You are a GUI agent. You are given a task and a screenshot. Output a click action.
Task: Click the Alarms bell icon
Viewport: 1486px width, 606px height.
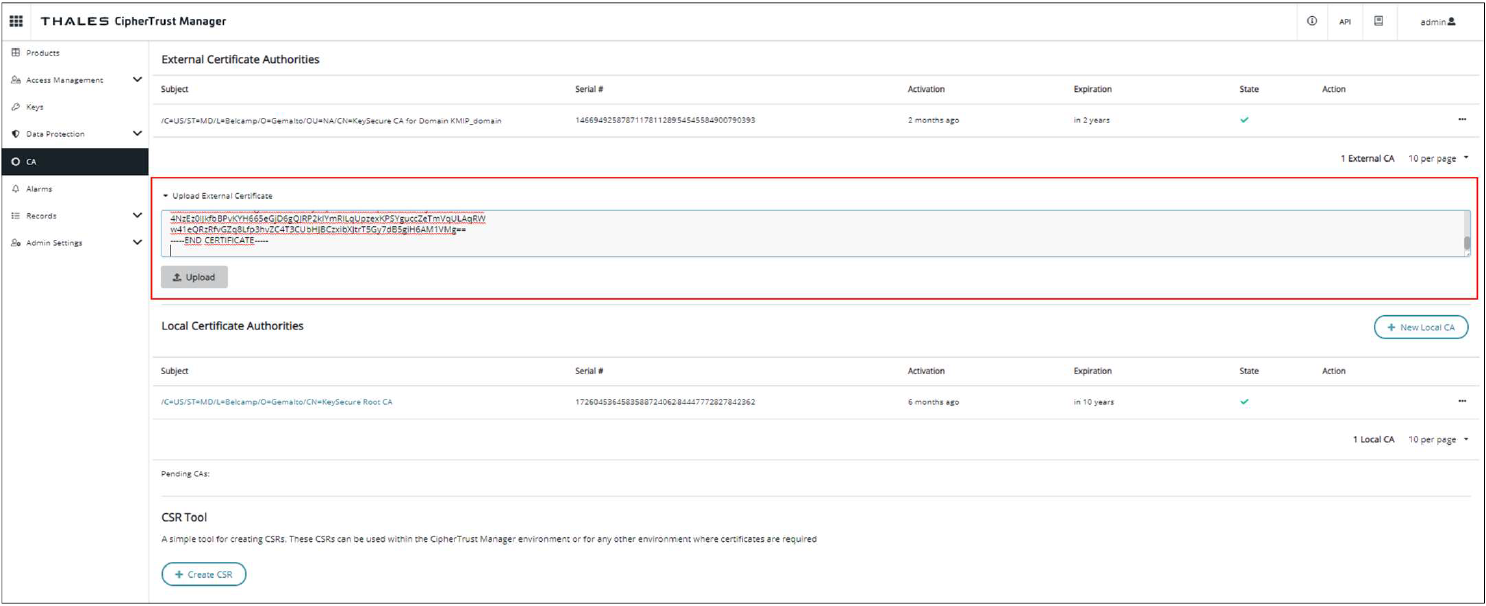[15, 188]
